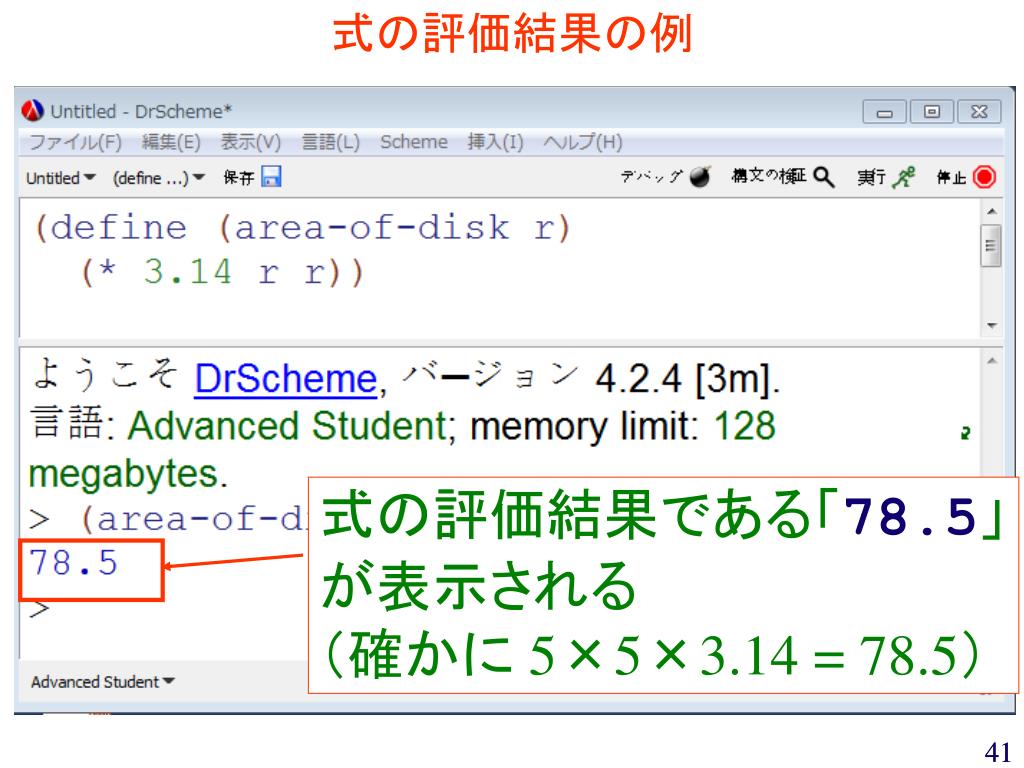Click on the "(* 3.14 r r))" code line
Image resolution: width=1024 pixels, height=768 pixels.
point(222,272)
